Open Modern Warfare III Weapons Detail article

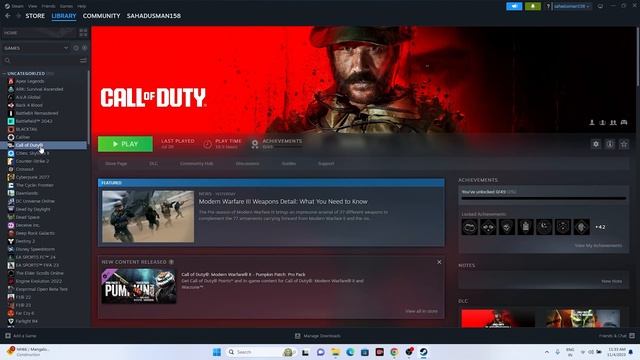point(283,202)
